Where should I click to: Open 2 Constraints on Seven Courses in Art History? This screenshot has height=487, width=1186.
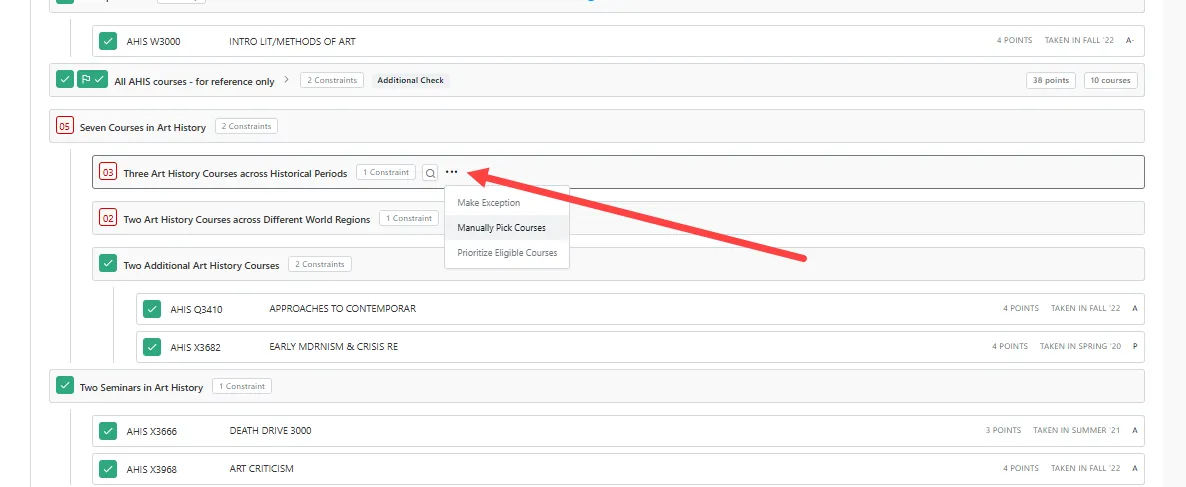247,126
